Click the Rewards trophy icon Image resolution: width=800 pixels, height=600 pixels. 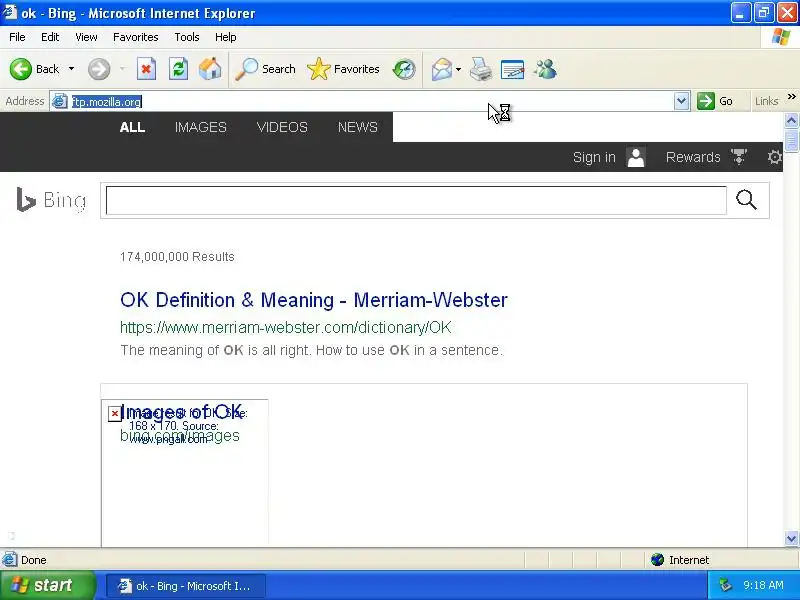pos(739,157)
